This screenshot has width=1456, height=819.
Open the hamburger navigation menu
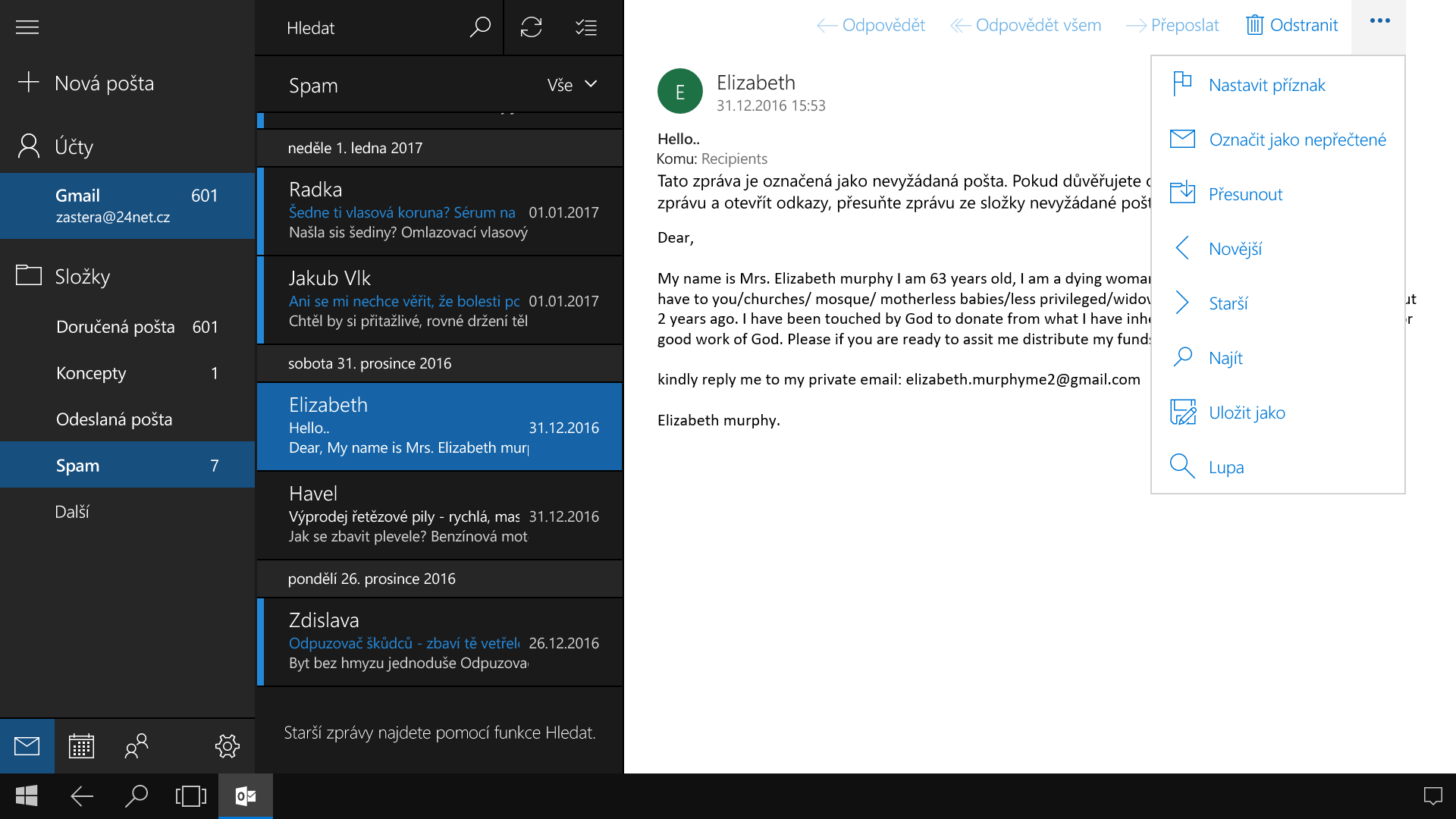(27, 27)
